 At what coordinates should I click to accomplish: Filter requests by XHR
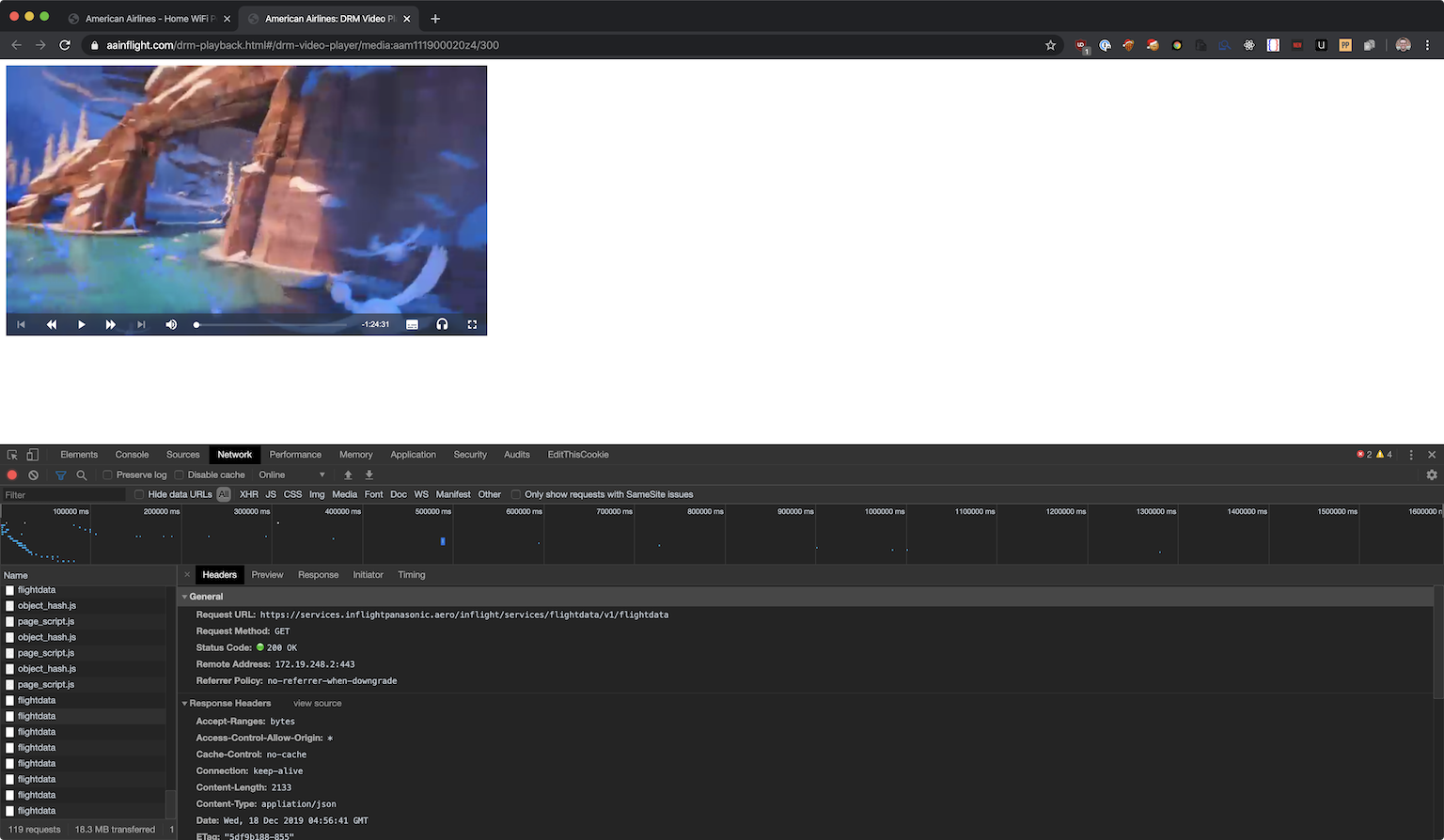click(248, 494)
